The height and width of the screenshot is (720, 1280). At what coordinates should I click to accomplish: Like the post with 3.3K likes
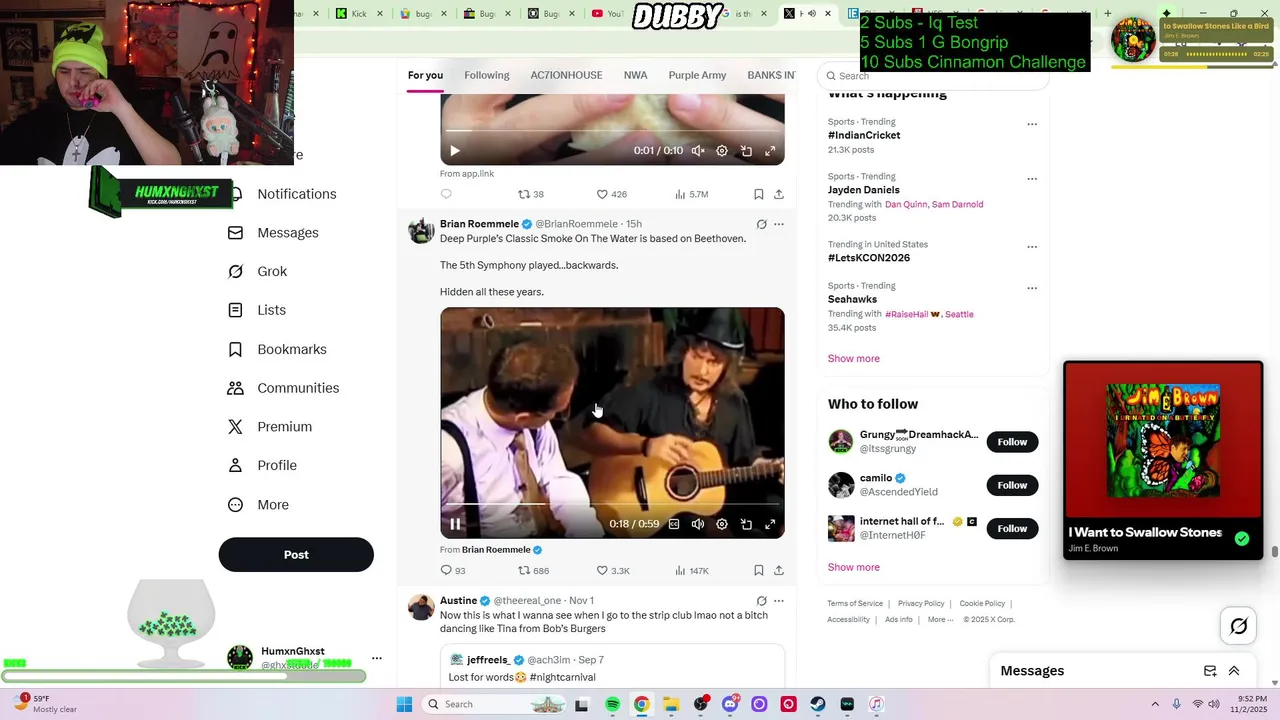[612, 571]
